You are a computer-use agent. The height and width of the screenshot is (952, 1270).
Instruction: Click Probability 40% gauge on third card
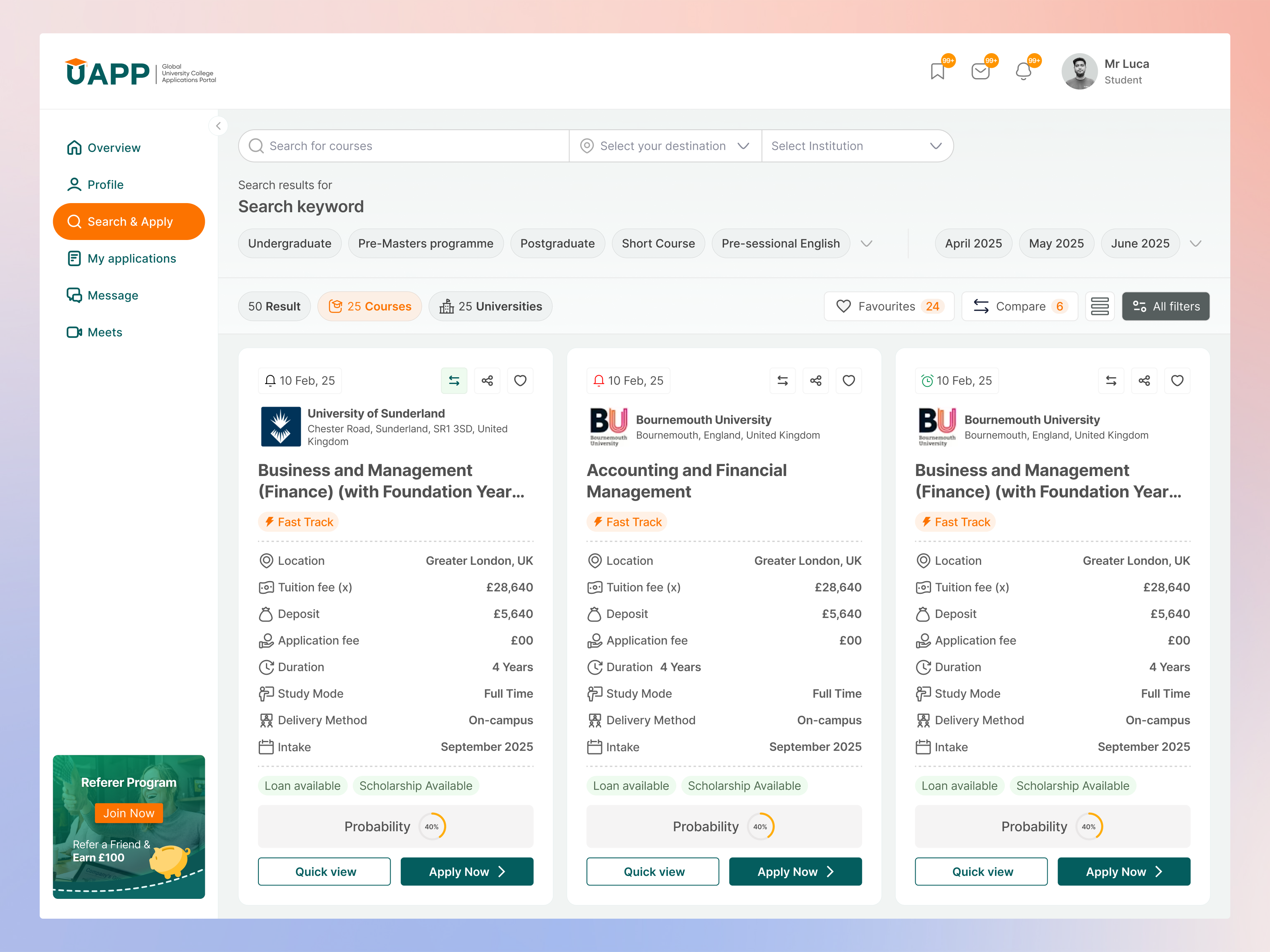1089,826
